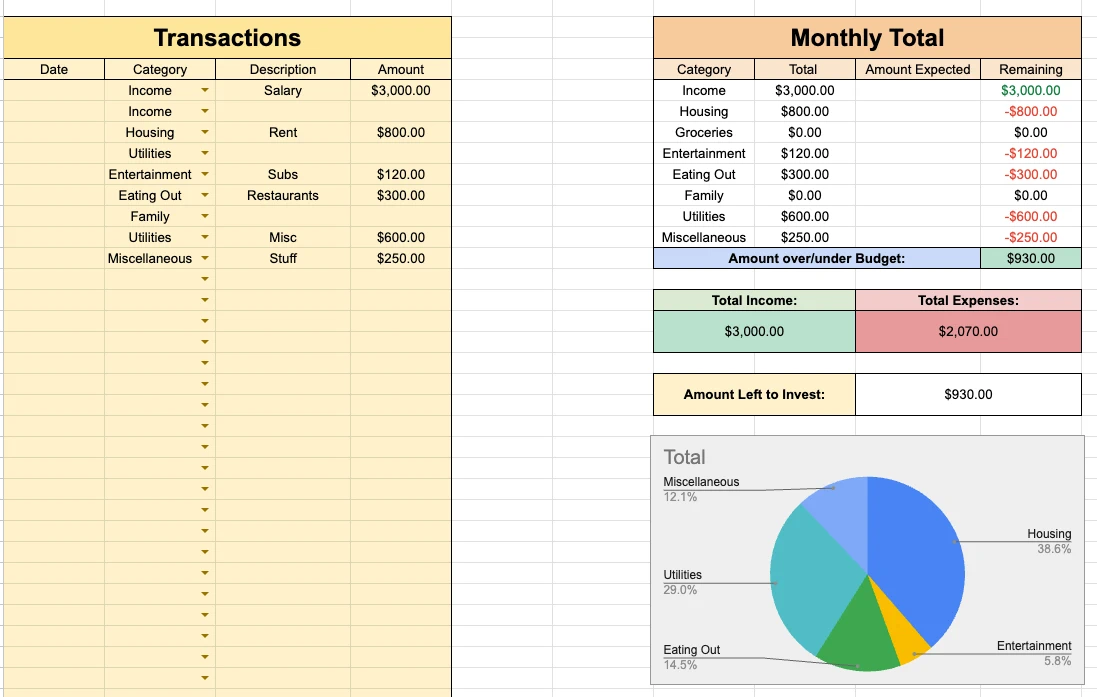
Task: Click the Entertainment 5.8% chart label
Action: pos(1034,653)
